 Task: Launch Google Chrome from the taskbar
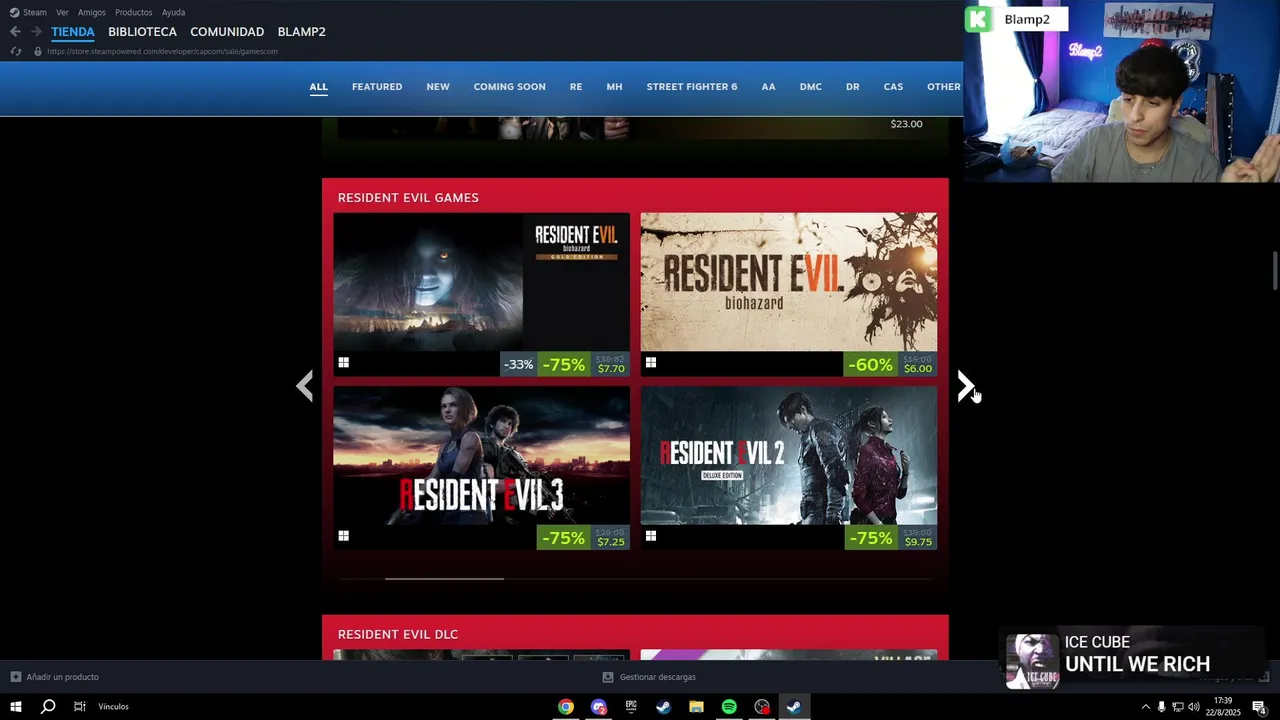[x=566, y=707]
